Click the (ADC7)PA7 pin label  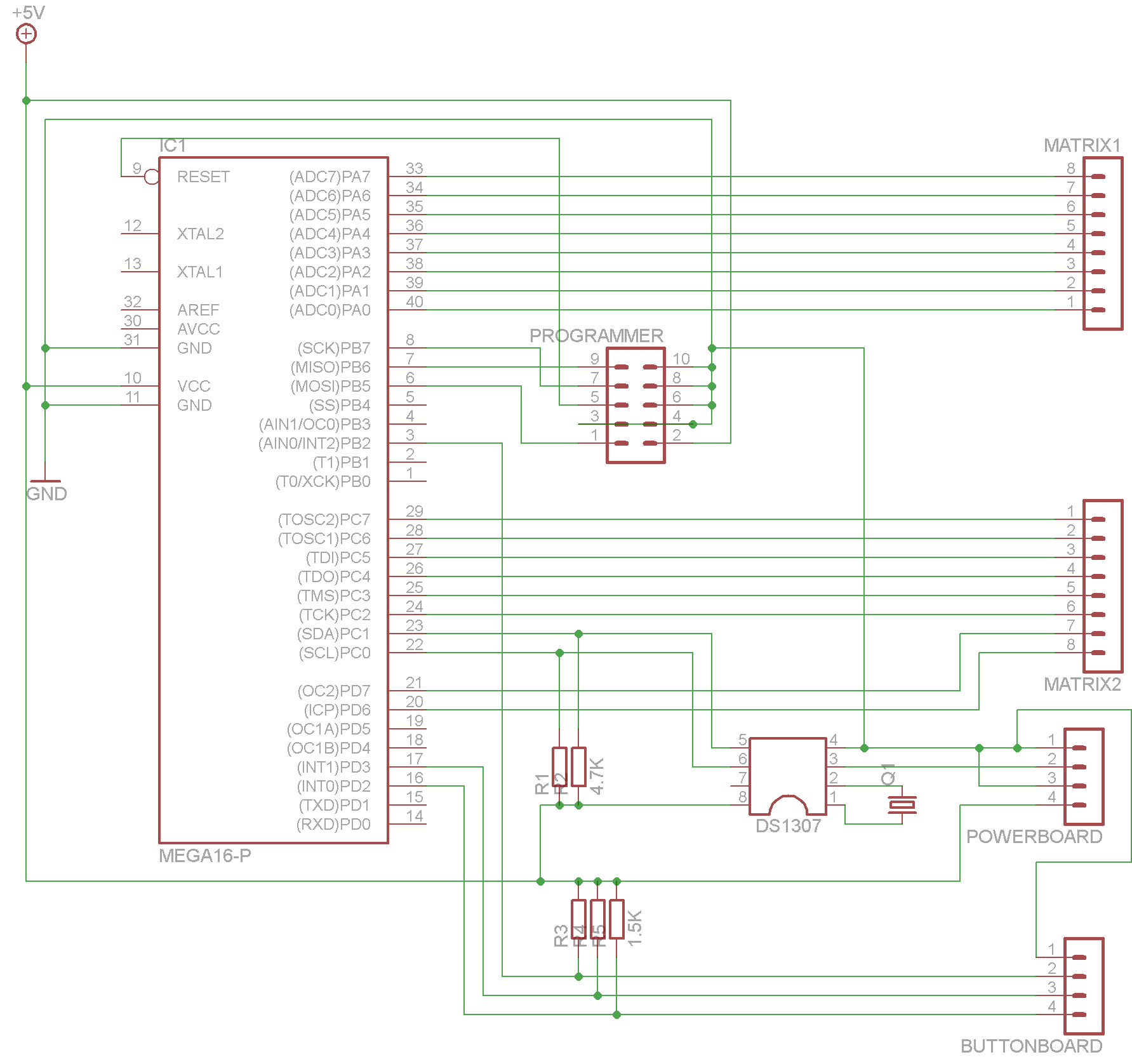(x=330, y=176)
